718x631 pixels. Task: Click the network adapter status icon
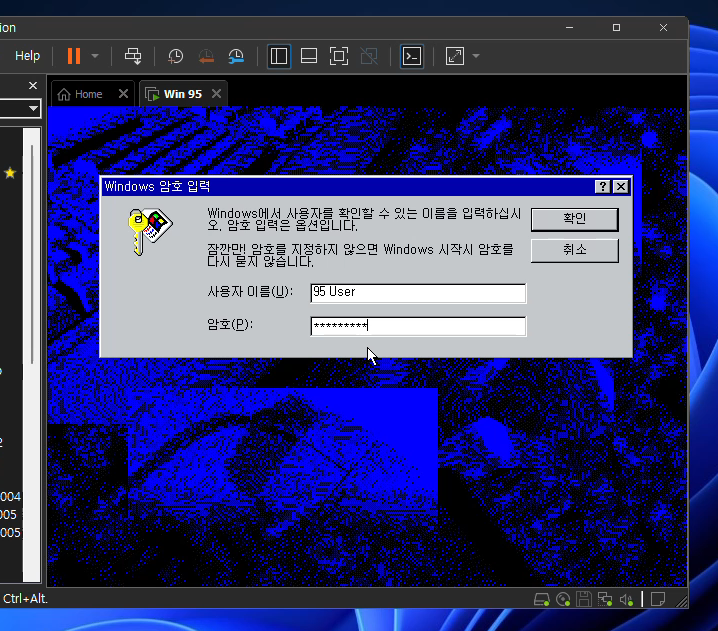click(605, 599)
